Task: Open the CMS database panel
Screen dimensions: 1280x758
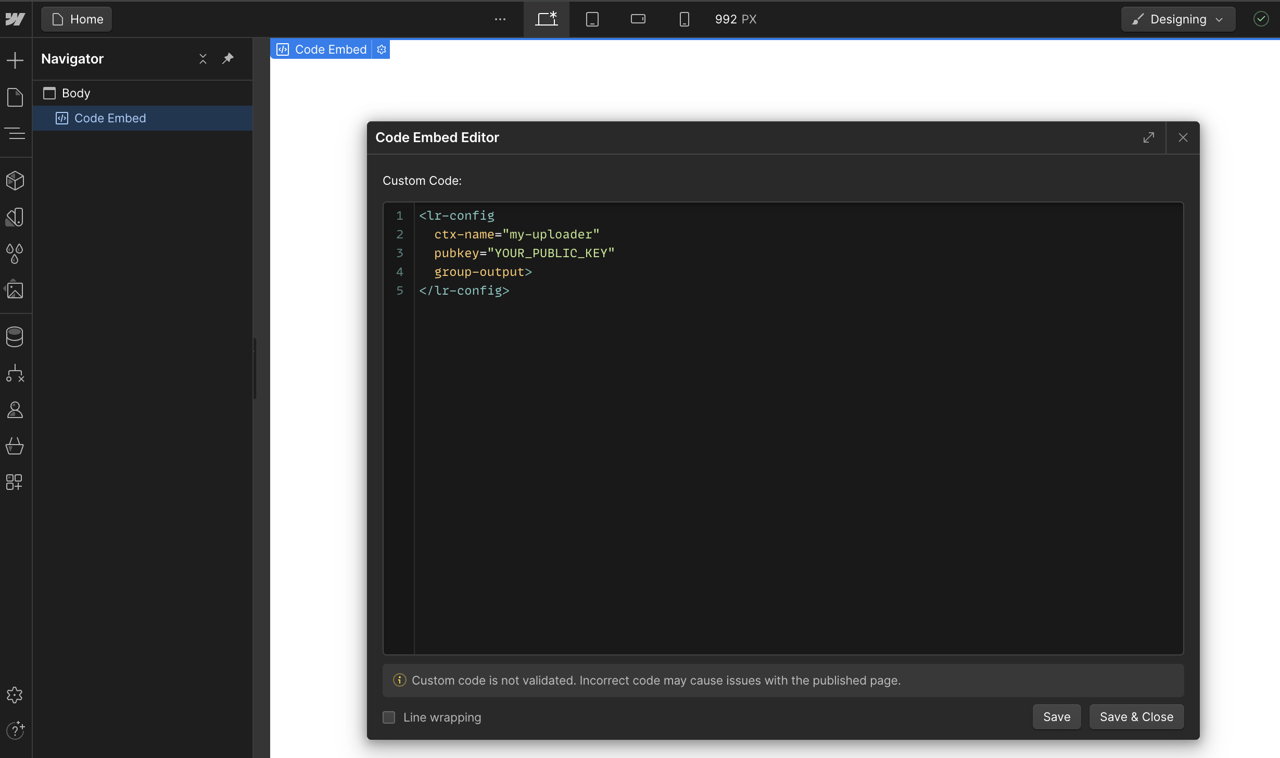Action: coord(15,337)
